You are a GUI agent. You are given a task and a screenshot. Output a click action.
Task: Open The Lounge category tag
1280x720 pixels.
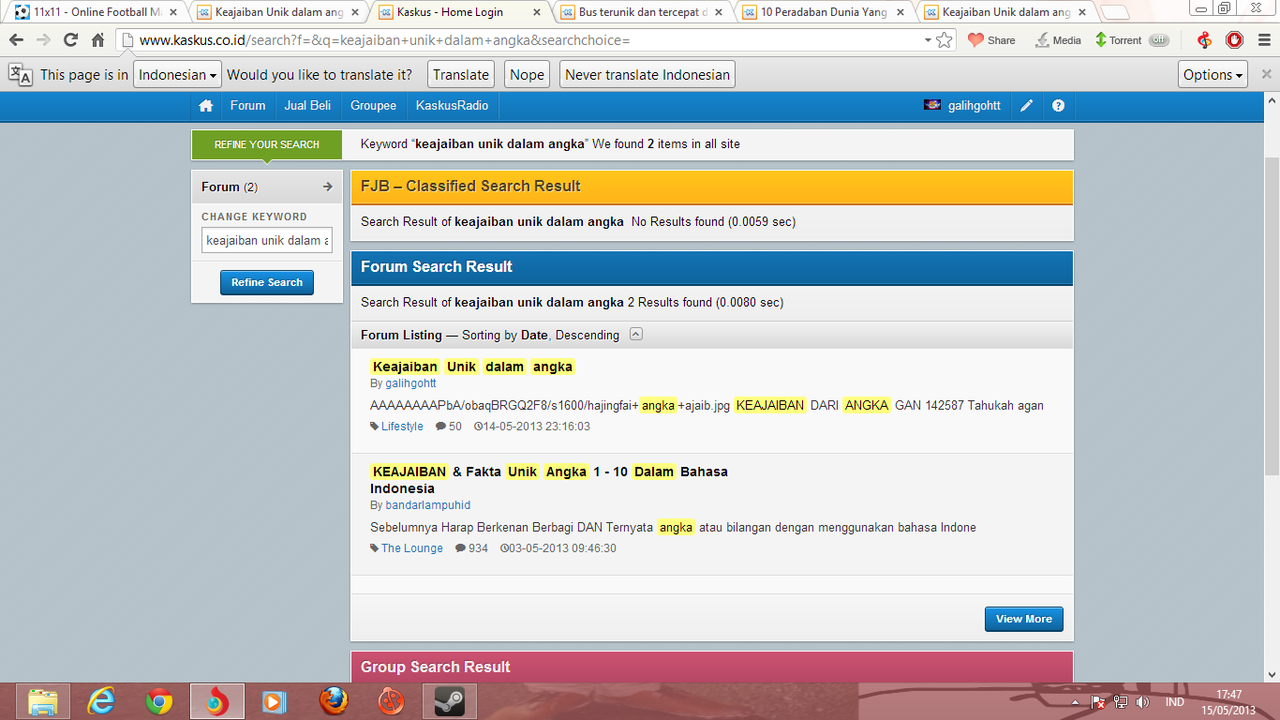(x=412, y=548)
